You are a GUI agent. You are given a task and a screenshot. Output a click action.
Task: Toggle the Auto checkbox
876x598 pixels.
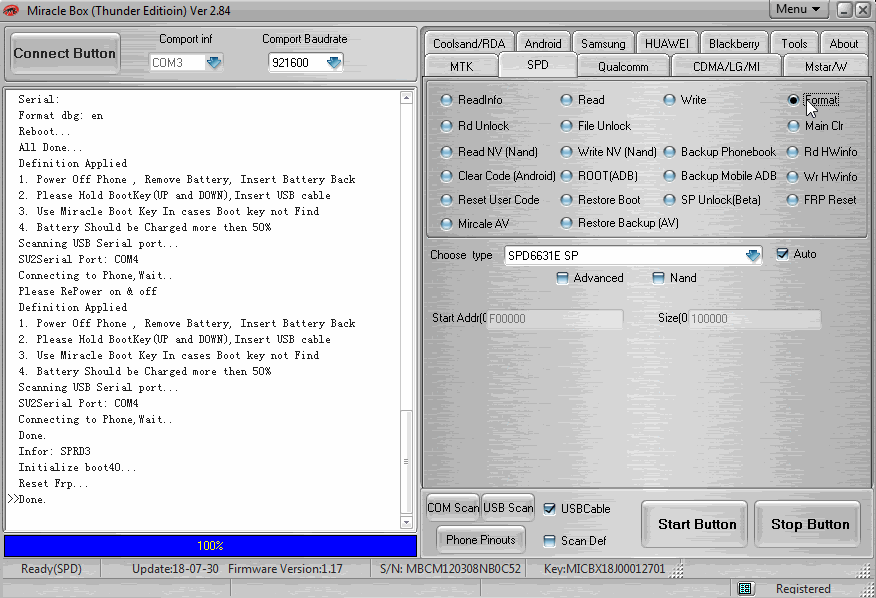click(x=782, y=254)
